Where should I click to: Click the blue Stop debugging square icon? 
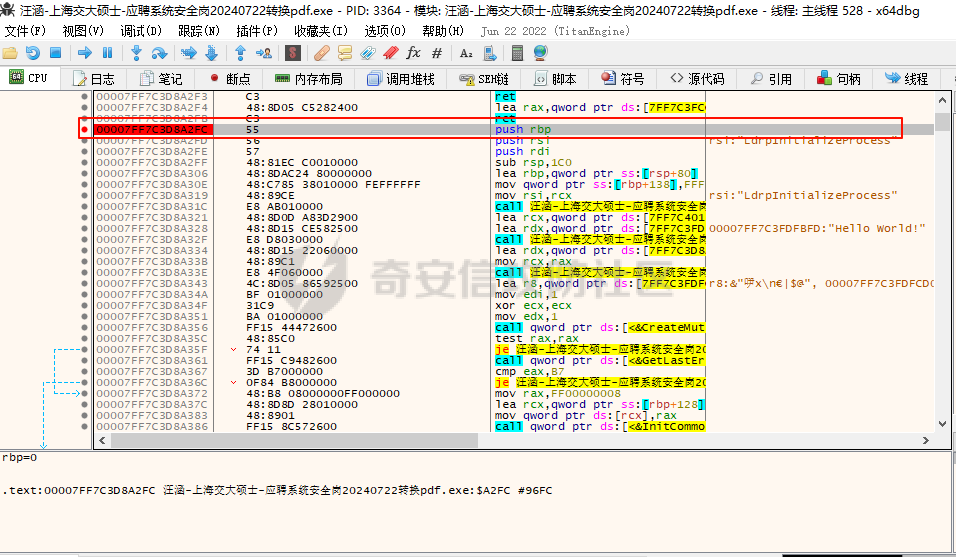[x=55, y=53]
